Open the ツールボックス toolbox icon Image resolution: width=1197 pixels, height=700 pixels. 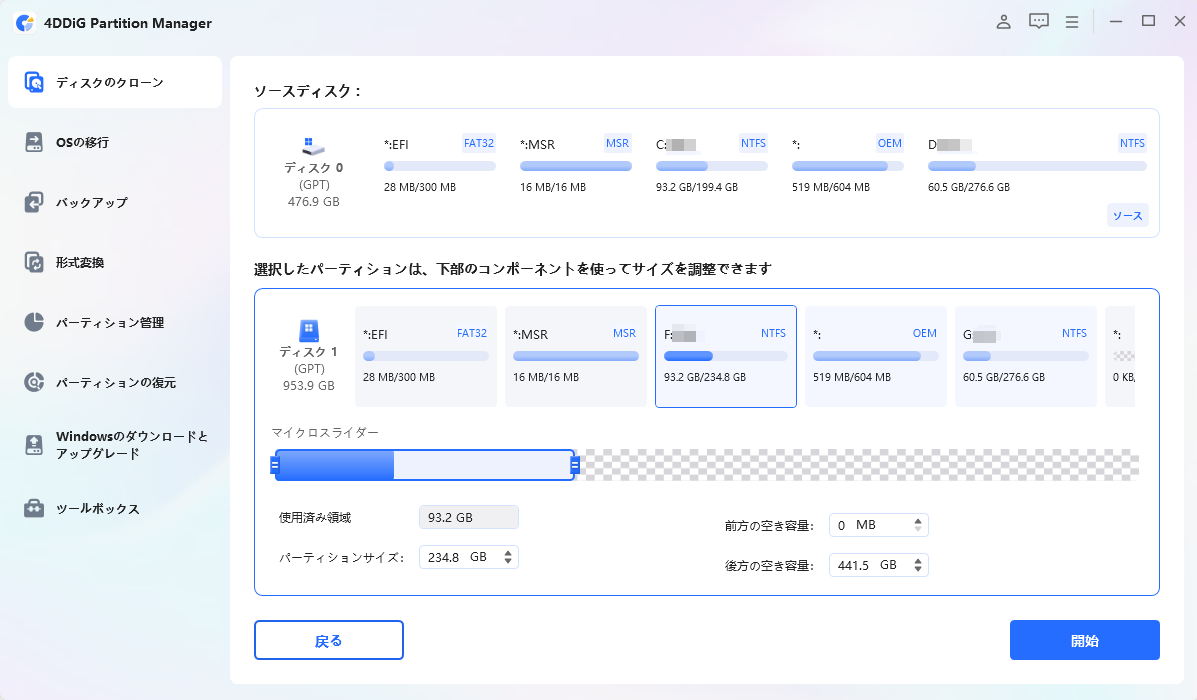point(35,508)
